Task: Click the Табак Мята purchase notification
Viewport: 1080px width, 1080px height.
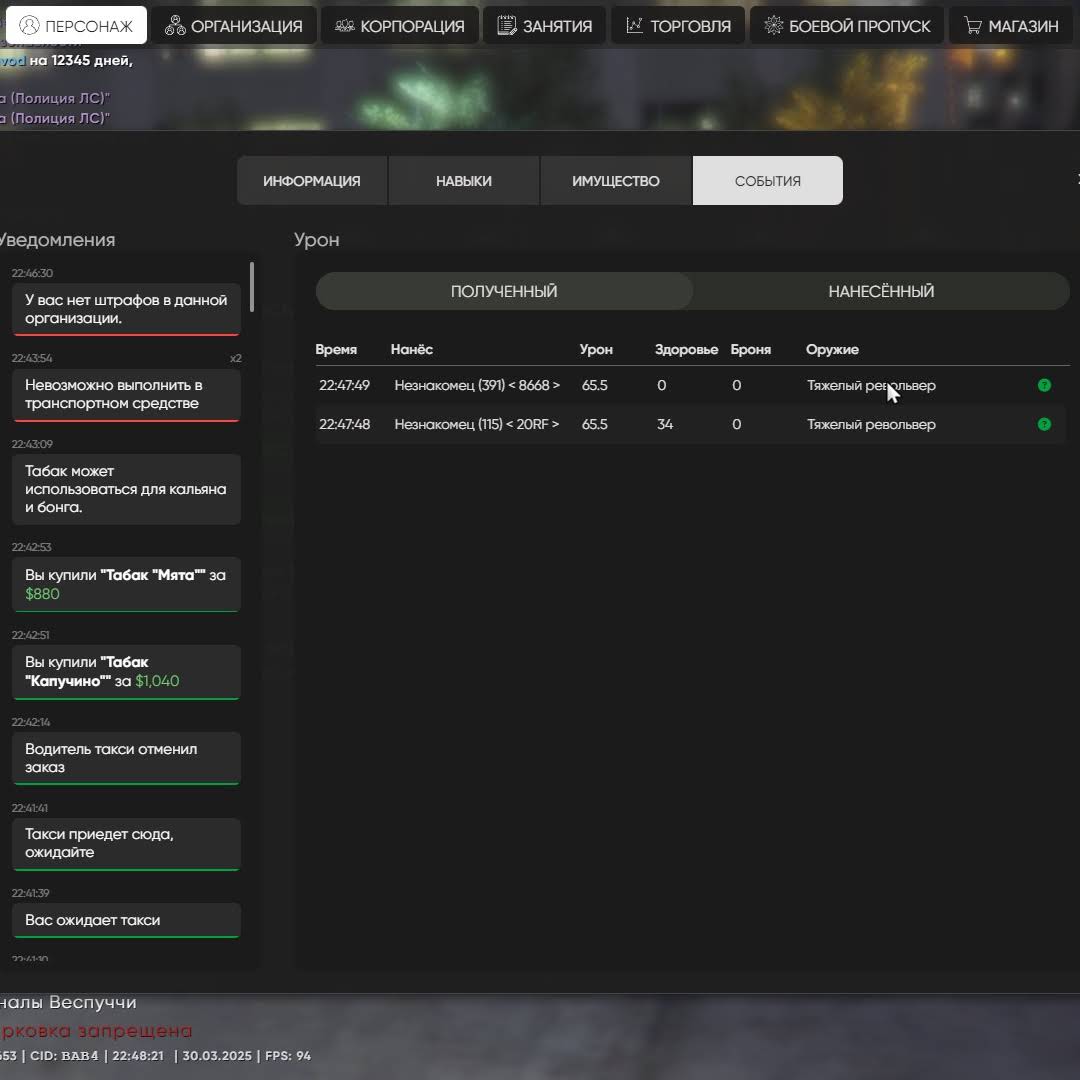Action: (126, 584)
